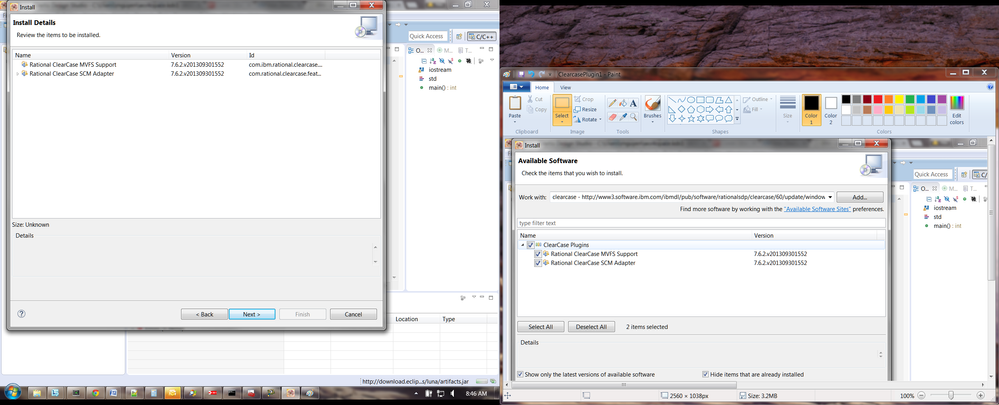Click the type filter text field
Screen dimensions: 999x405
click(x=701, y=223)
